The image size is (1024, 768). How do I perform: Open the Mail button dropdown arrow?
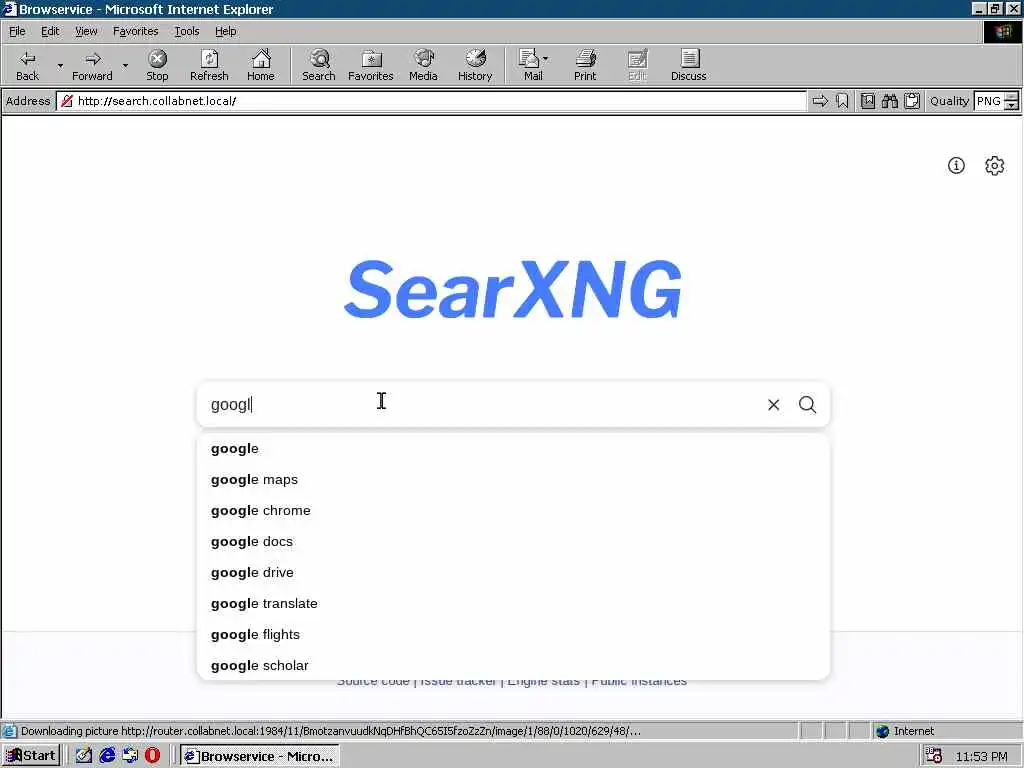pos(545,59)
